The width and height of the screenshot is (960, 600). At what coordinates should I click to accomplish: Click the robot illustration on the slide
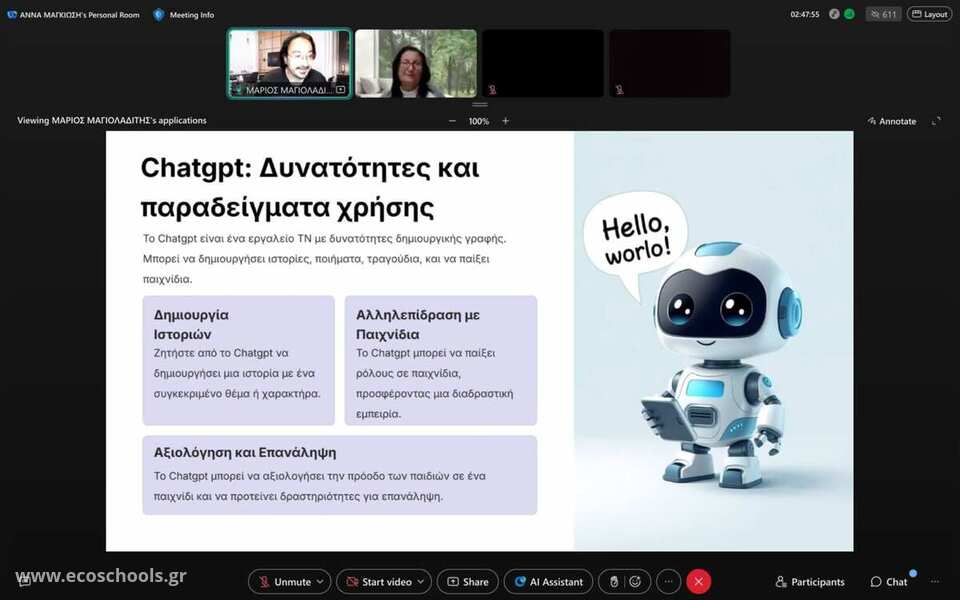point(722,364)
